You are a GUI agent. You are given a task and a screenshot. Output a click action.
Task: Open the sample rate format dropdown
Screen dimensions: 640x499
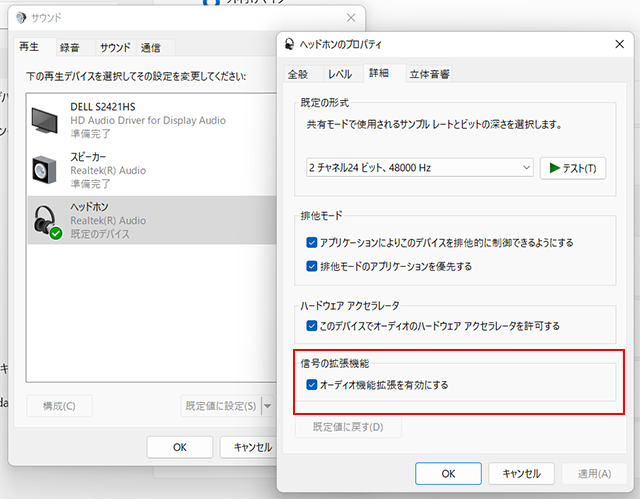tap(420, 168)
